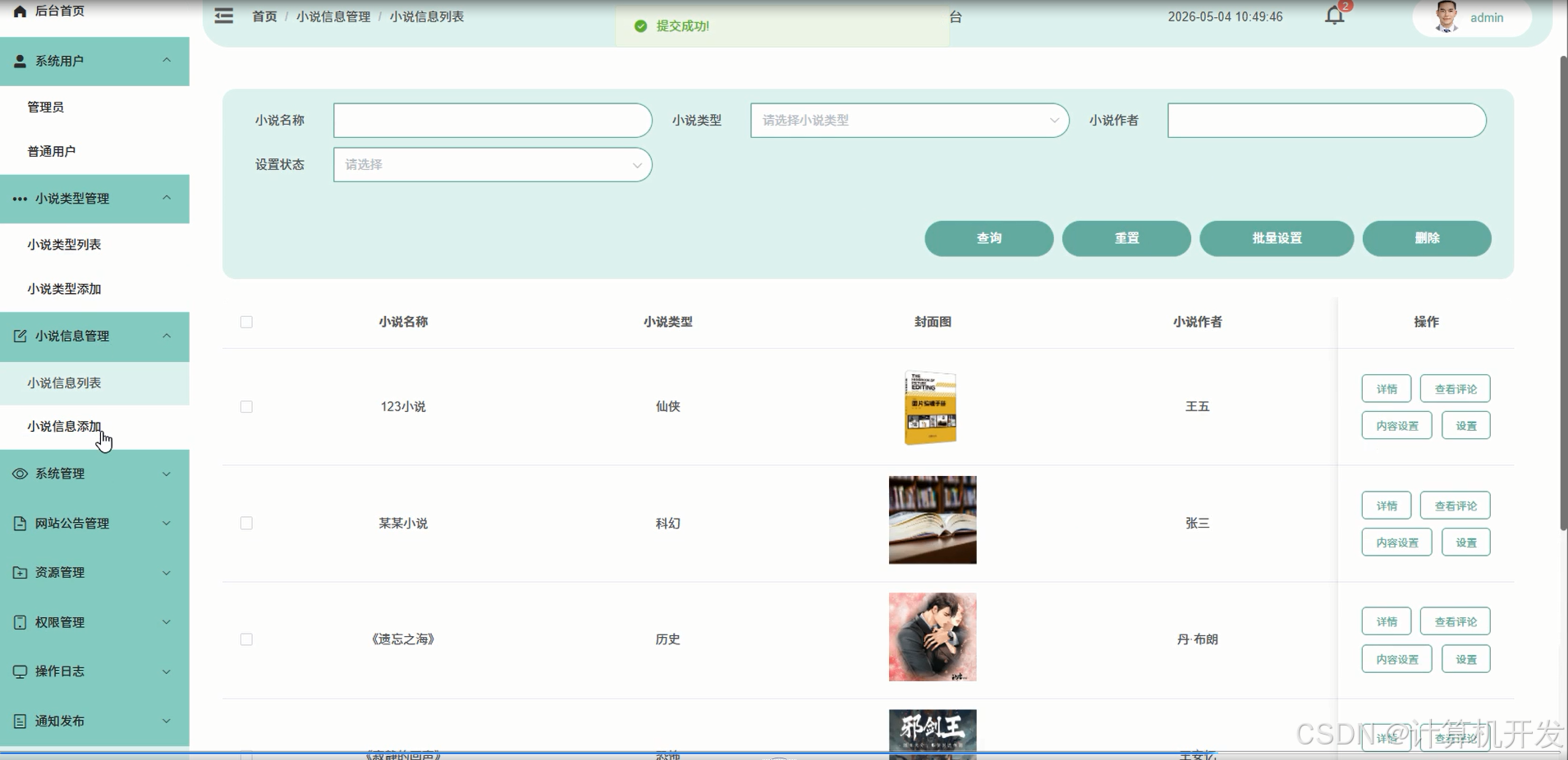Click the person icon beside 系统用户
The width and height of the screenshot is (1568, 760).
pyautogui.click(x=20, y=61)
